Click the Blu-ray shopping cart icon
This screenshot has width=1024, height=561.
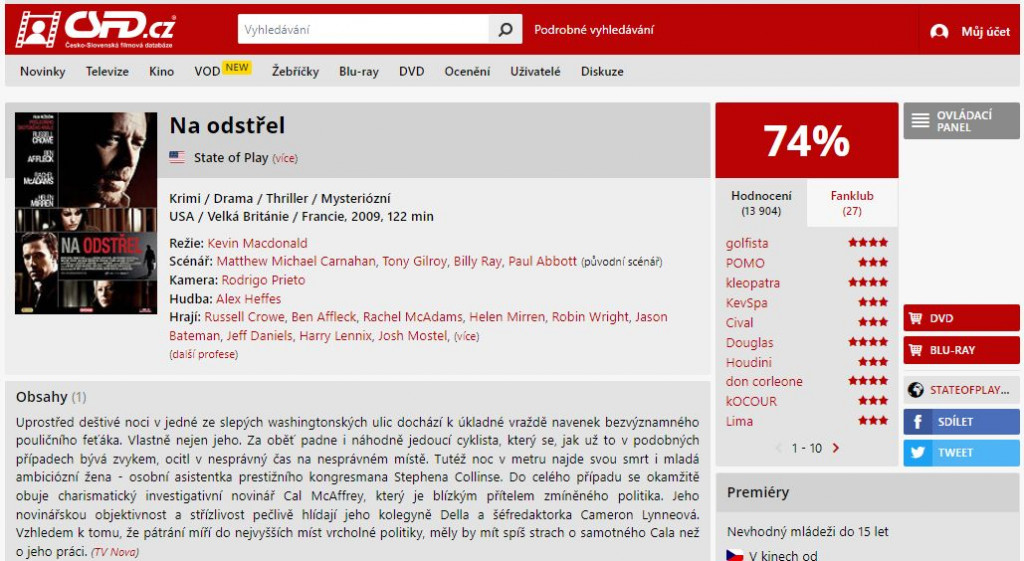point(916,350)
